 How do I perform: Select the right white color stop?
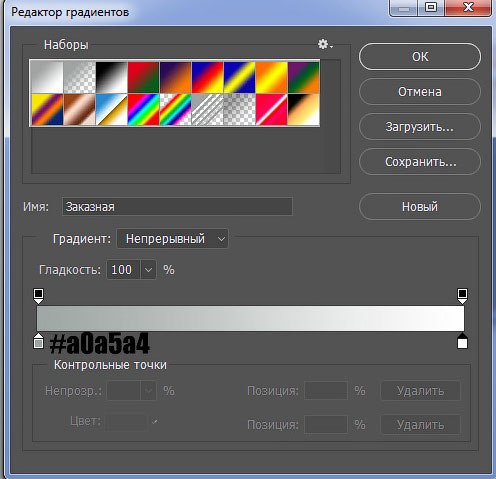[x=462, y=341]
